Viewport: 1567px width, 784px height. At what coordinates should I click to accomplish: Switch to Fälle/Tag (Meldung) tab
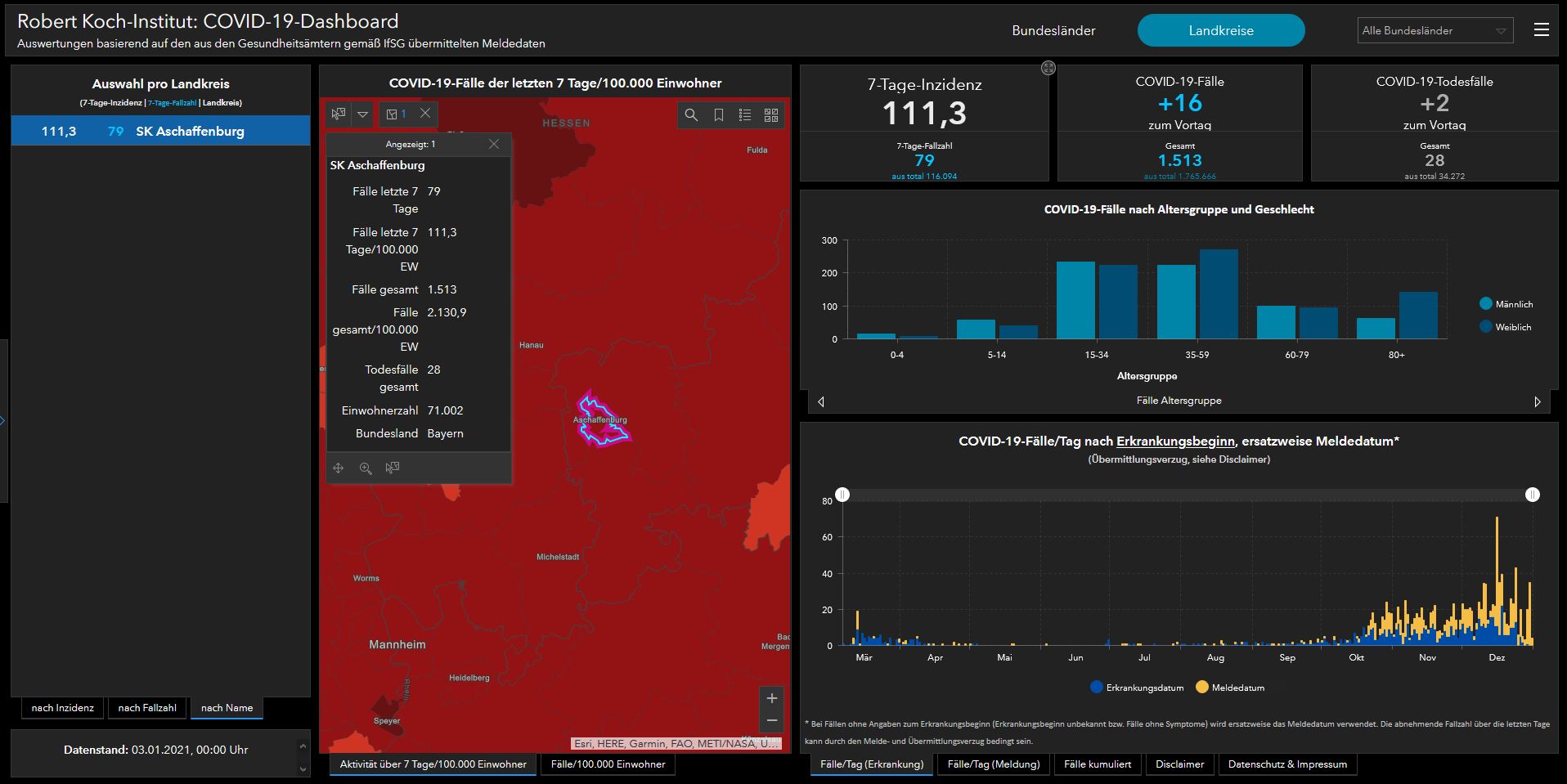[993, 764]
